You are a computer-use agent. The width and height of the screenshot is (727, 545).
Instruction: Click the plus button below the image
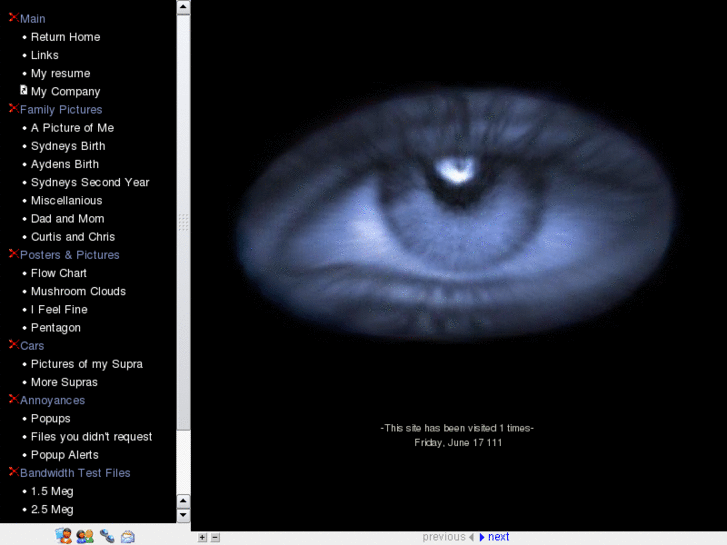coord(203,537)
